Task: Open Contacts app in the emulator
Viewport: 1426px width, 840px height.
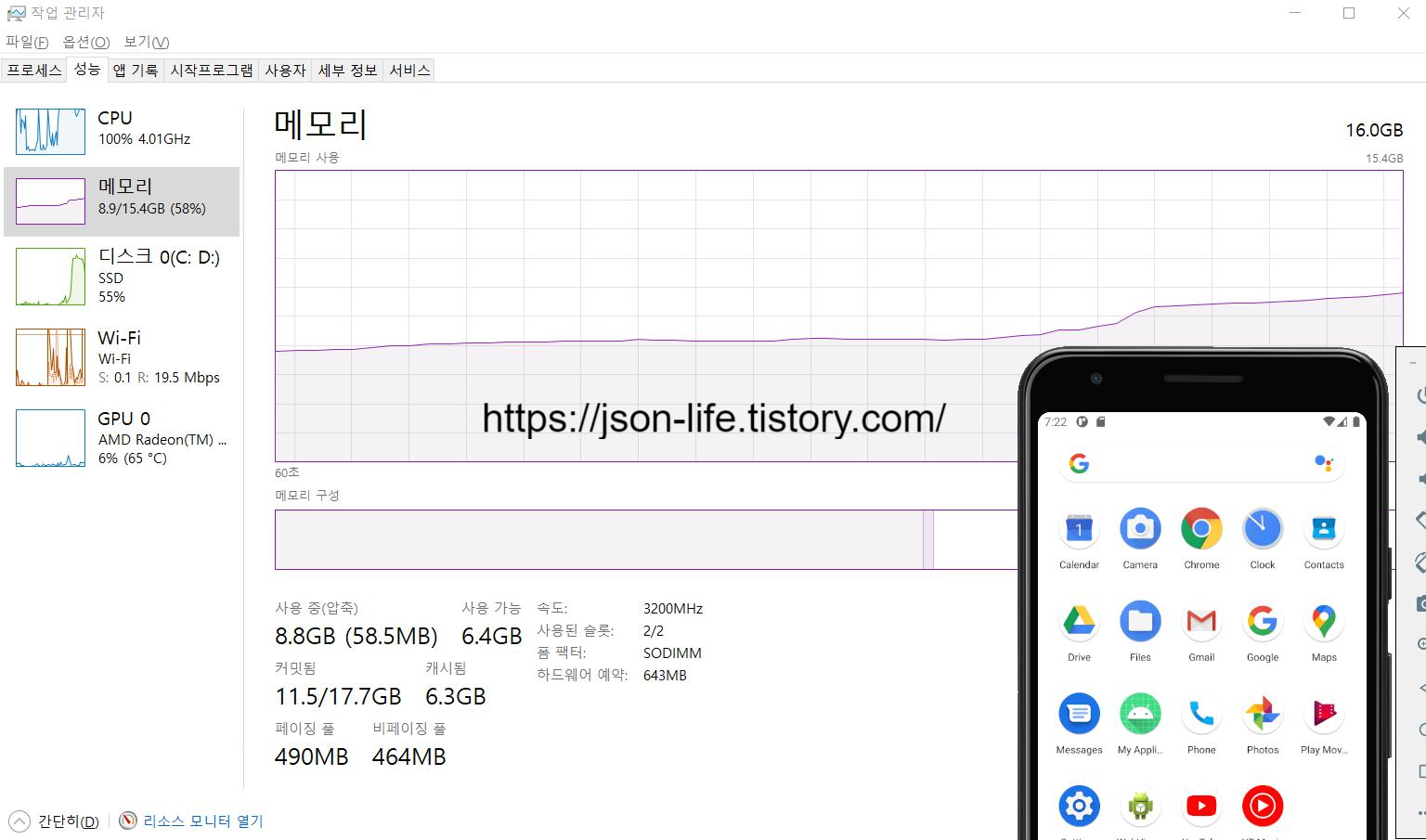Action: click(1324, 529)
